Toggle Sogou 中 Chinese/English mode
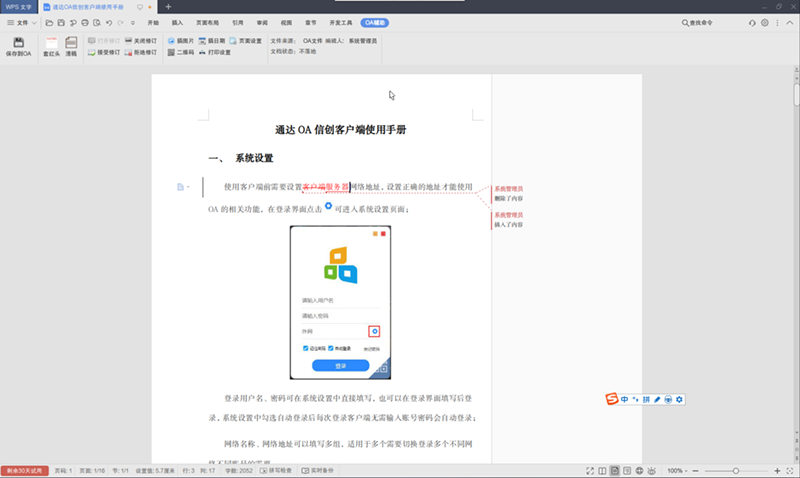This screenshot has height=478, width=800. click(624, 399)
